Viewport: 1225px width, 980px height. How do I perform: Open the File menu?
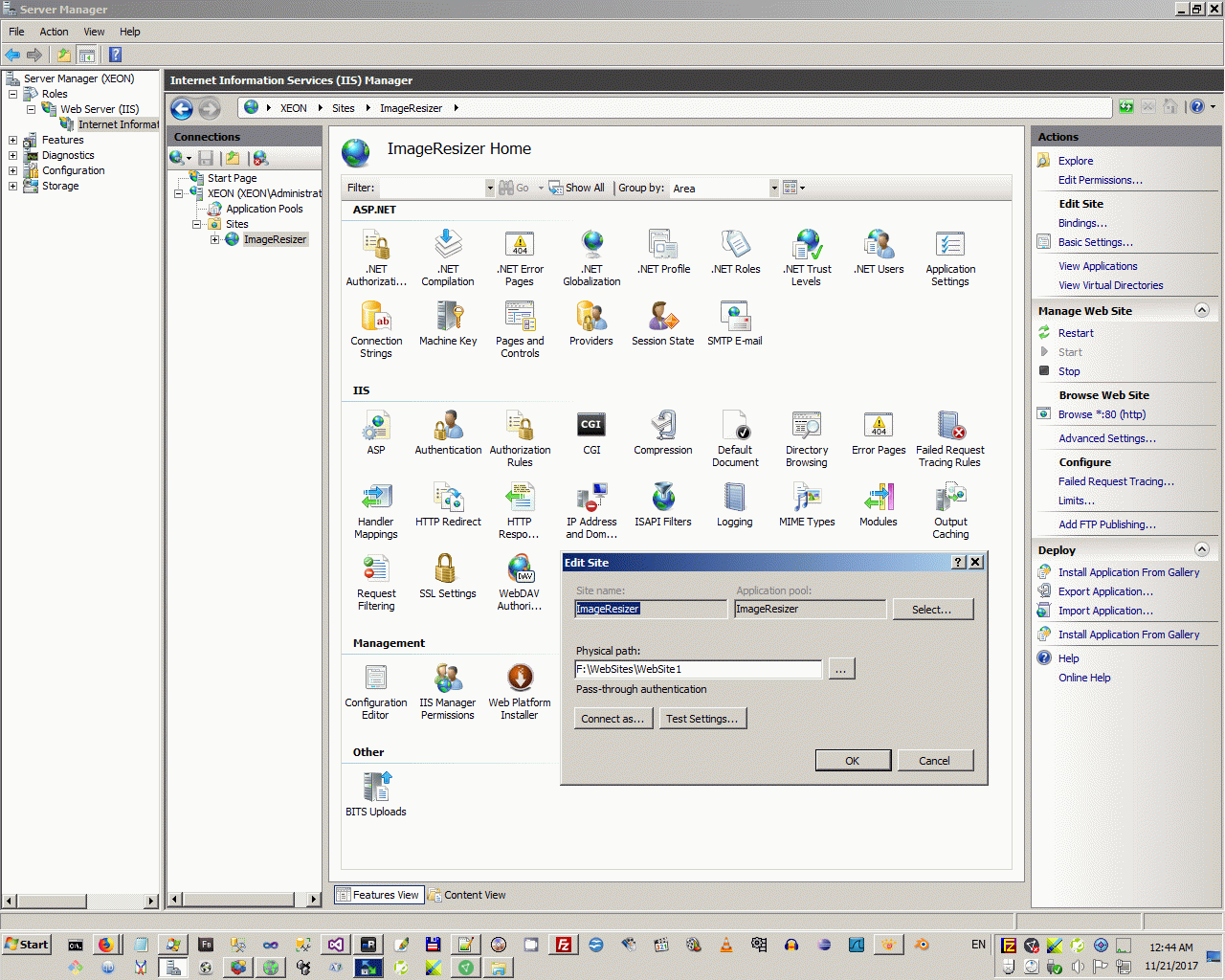pos(17,32)
